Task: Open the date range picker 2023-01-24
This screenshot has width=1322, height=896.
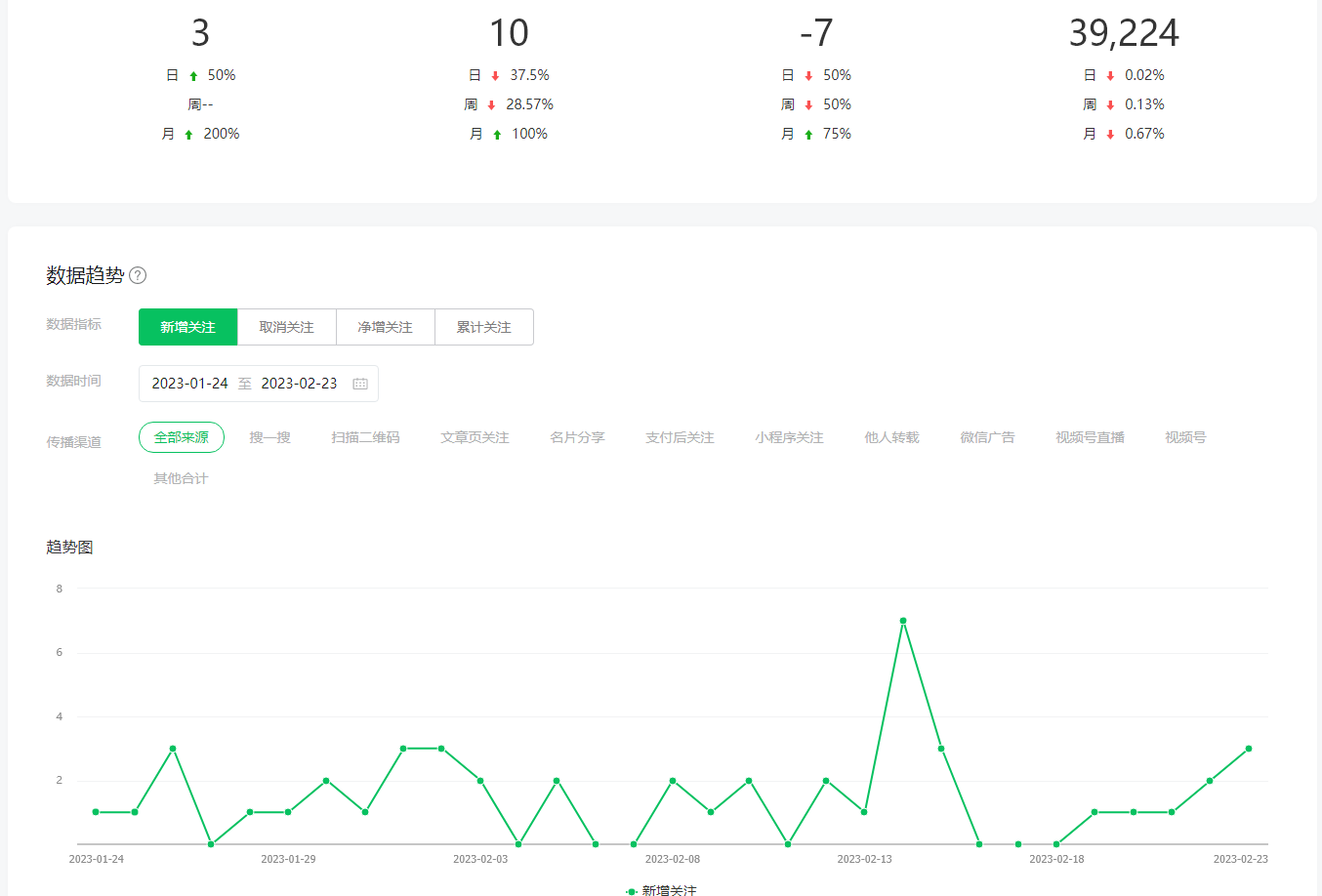Action: coord(190,384)
